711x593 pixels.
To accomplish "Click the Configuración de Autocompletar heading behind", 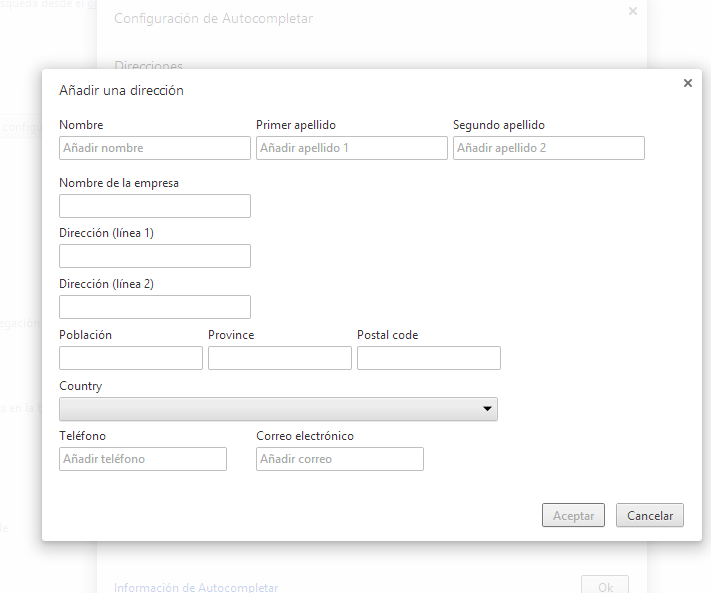I will pos(213,19).
